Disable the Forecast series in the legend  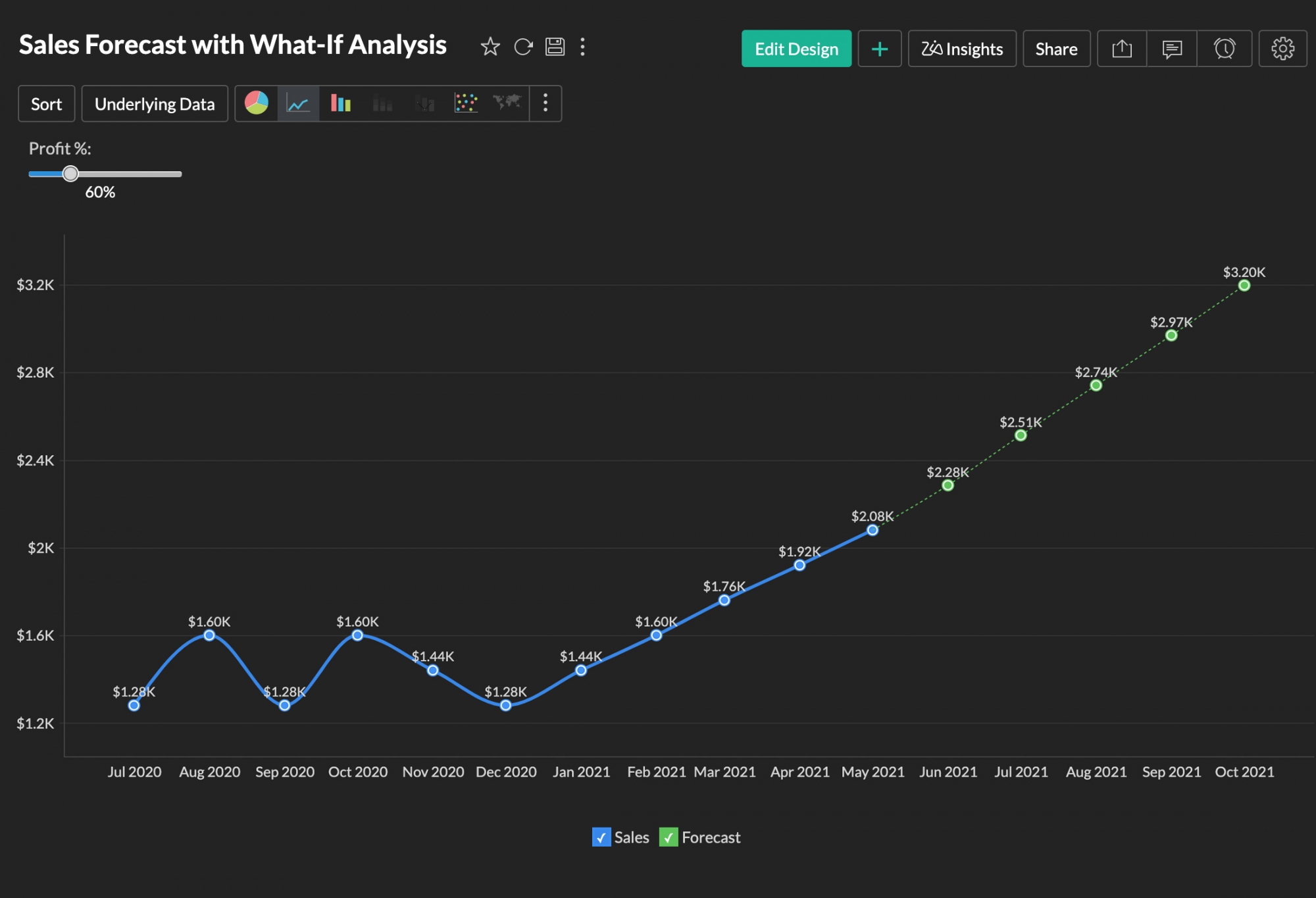click(669, 837)
